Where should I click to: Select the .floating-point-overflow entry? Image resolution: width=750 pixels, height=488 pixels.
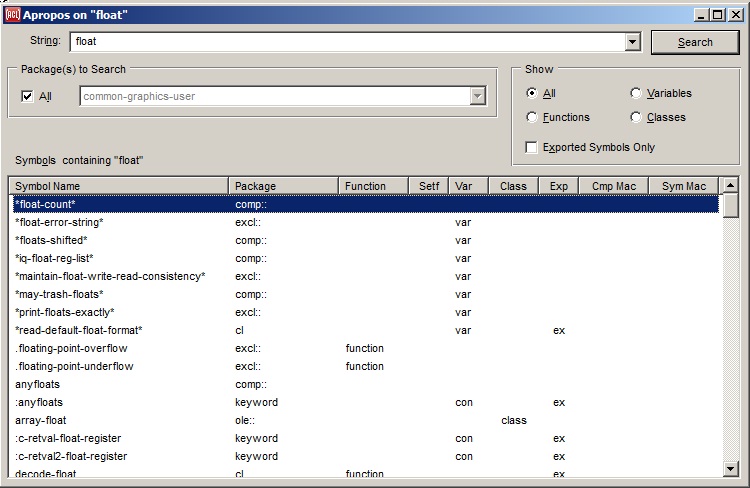(71, 348)
